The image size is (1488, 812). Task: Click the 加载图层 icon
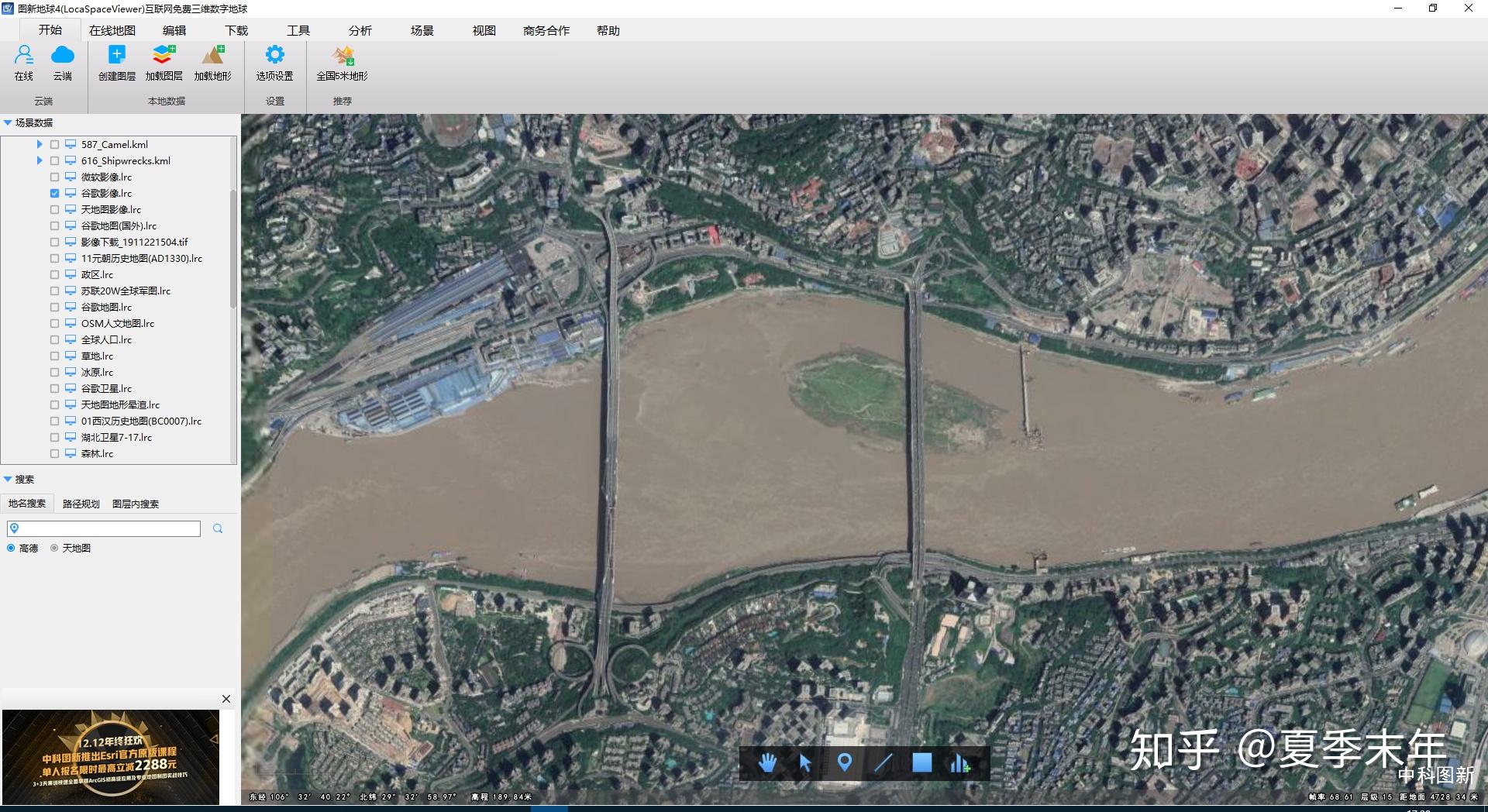pos(164,55)
